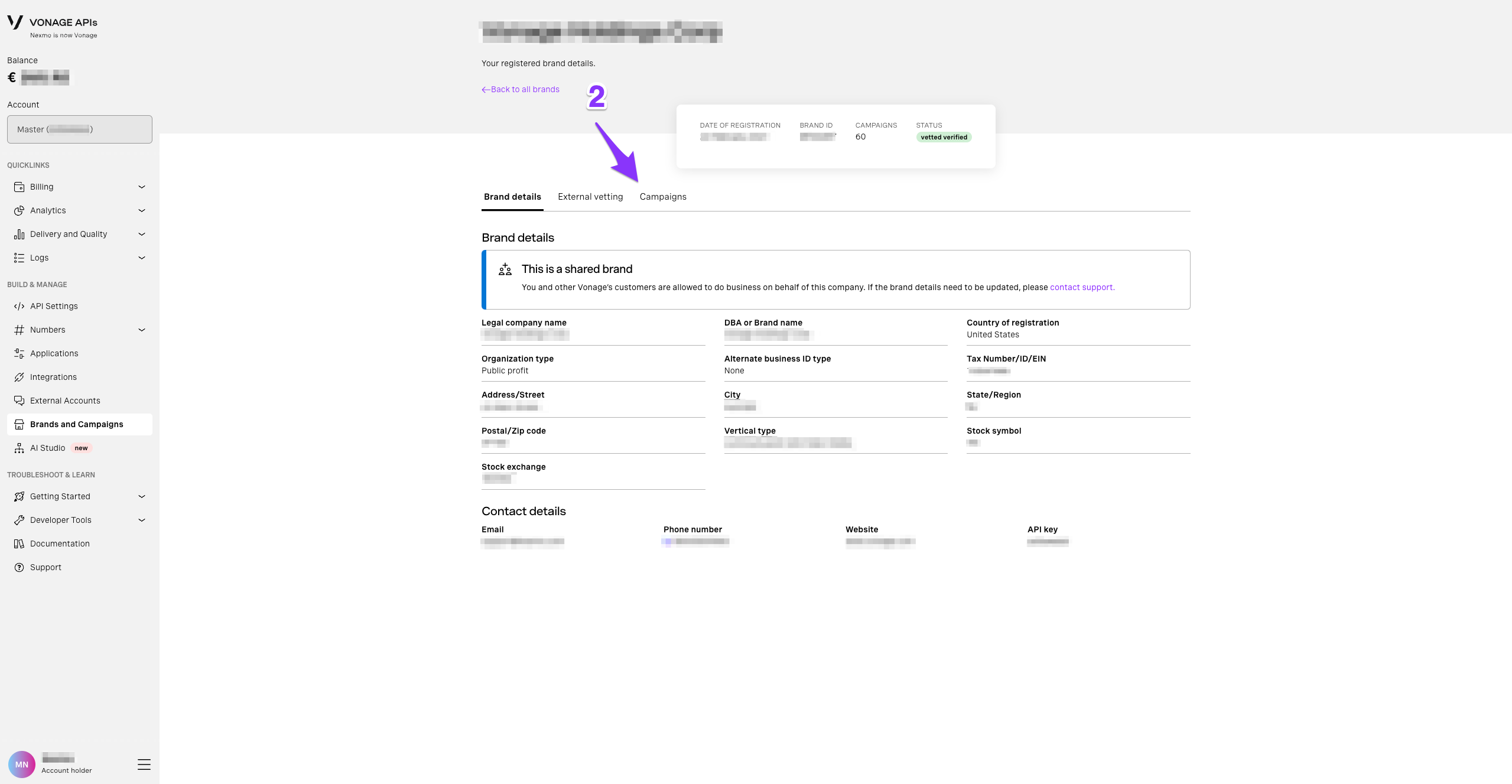This screenshot has height=784, width=1512.
Task: Select the API Settings sidebar icon
Action: 18,306
